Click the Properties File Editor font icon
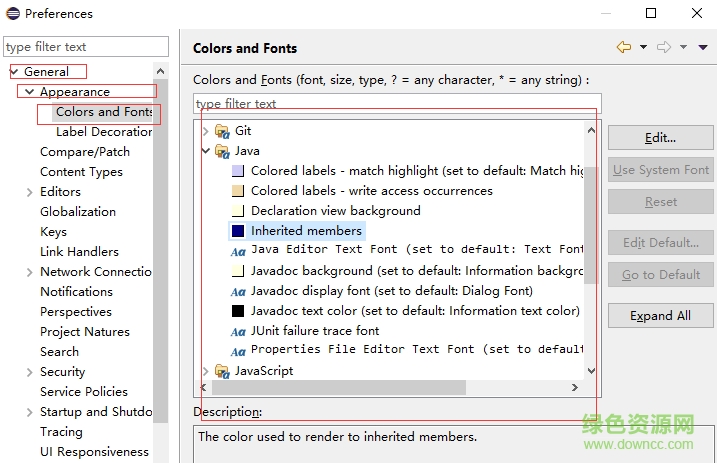 (x=238, y=351)
